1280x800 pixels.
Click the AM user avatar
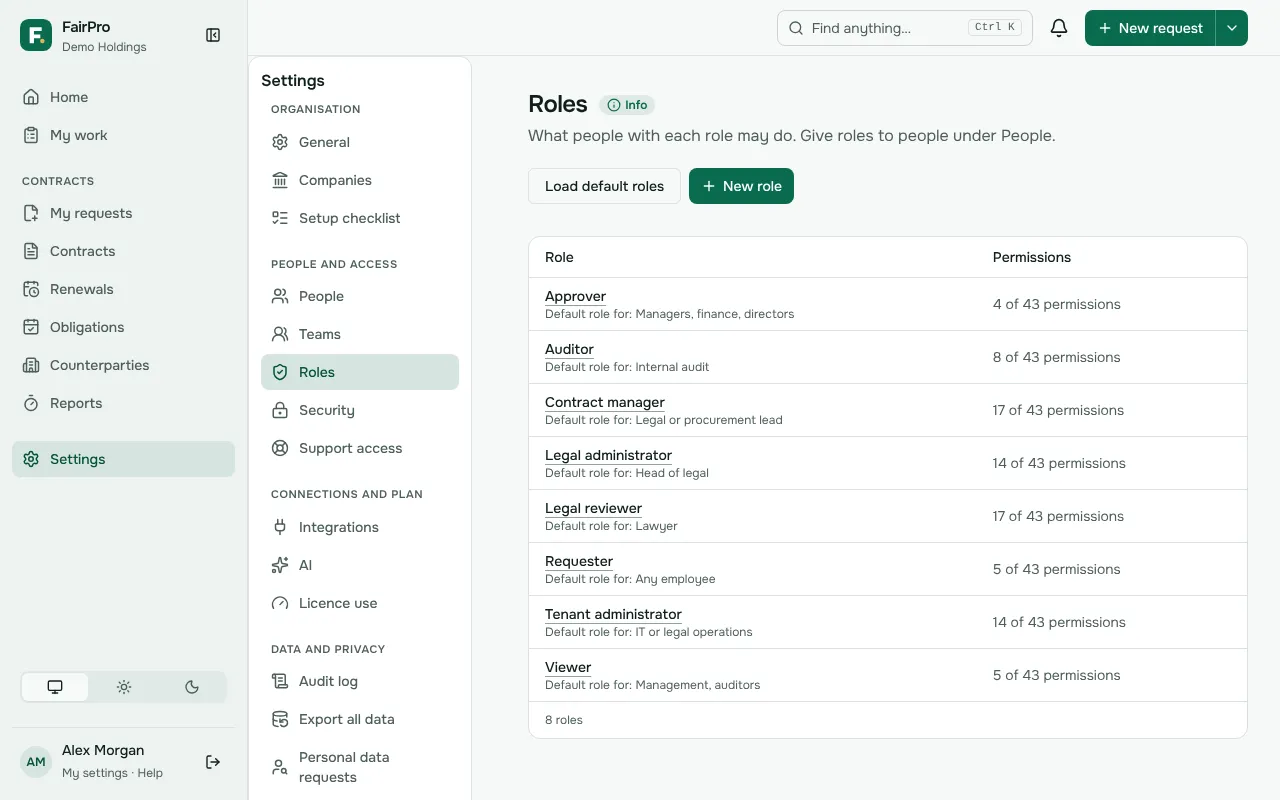click(x=36, y=762)
